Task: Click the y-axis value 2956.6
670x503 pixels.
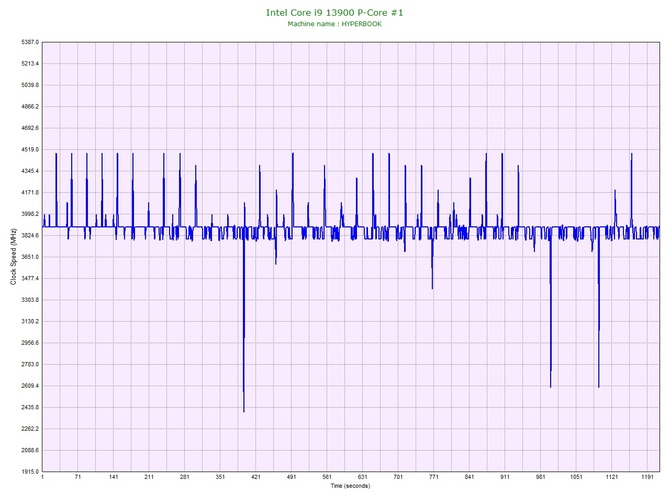Action: pyautogui.click(x=30, y=343)
